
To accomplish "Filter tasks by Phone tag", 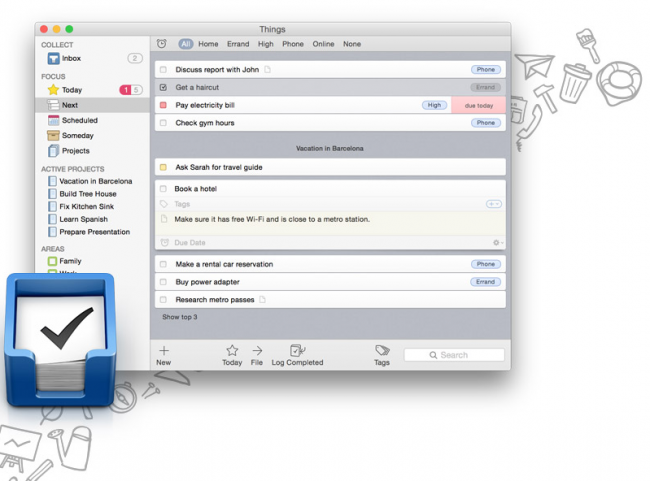I will (293, 44).
